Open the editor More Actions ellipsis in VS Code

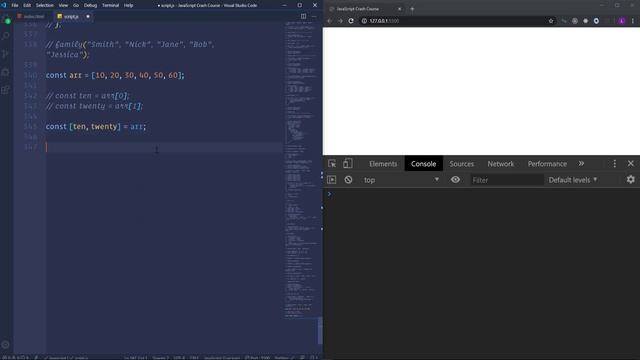(314, 16)
